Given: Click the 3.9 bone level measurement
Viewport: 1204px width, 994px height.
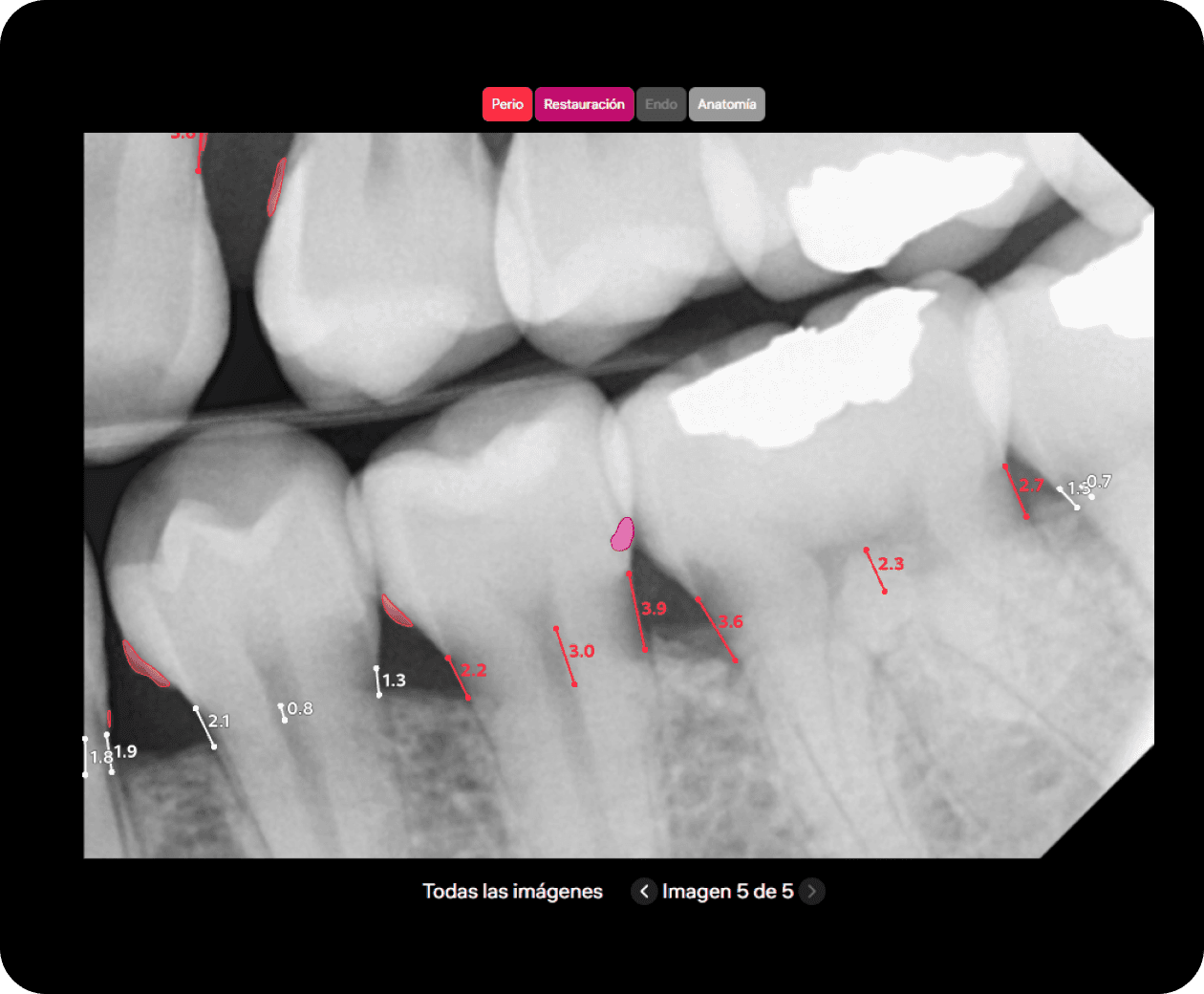Looking at the screenshot, I should (x=654, y=609).
